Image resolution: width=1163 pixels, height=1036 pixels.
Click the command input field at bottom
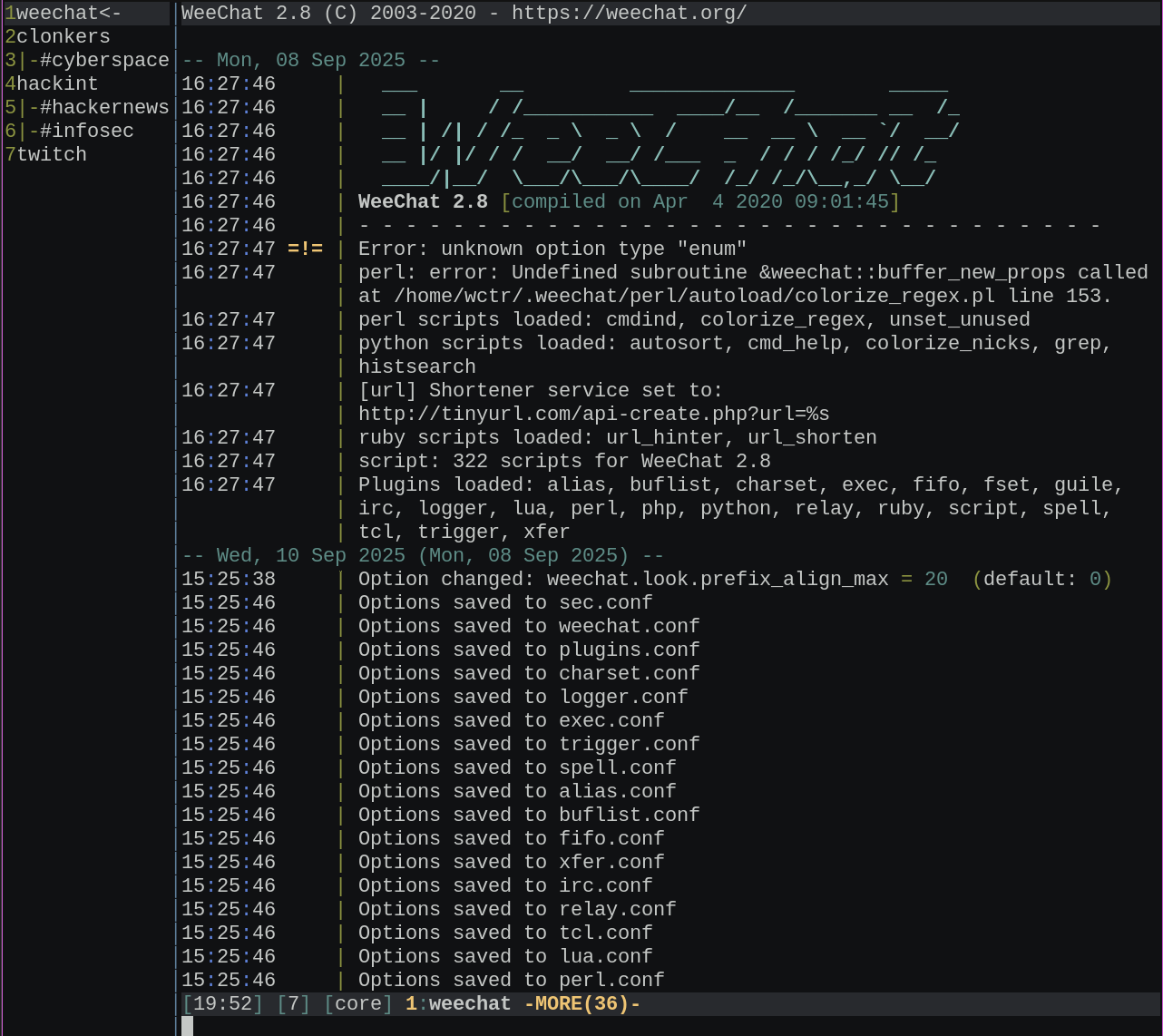[x=363, y=1026]
